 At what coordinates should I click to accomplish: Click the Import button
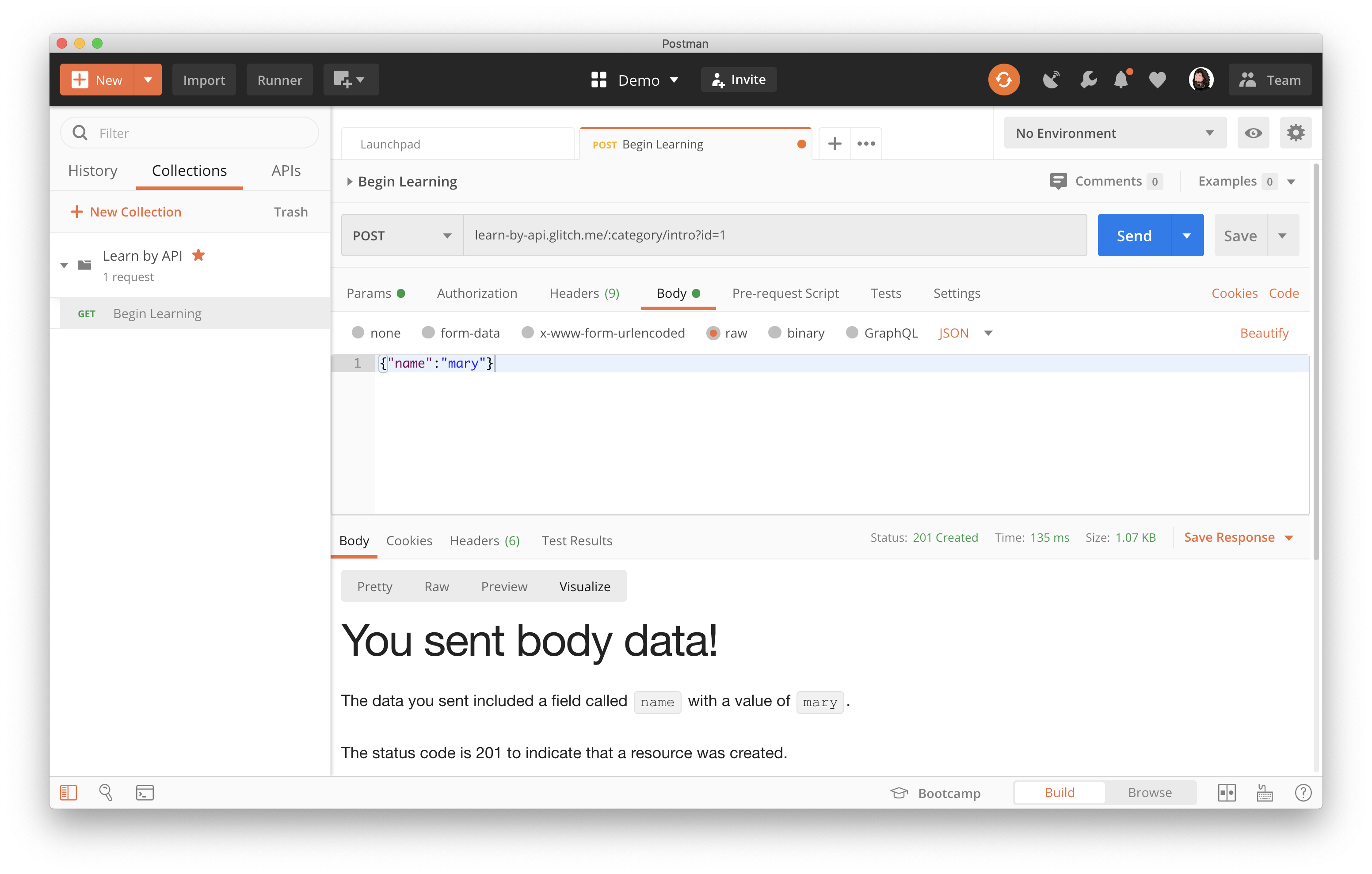tap(204, 80)
